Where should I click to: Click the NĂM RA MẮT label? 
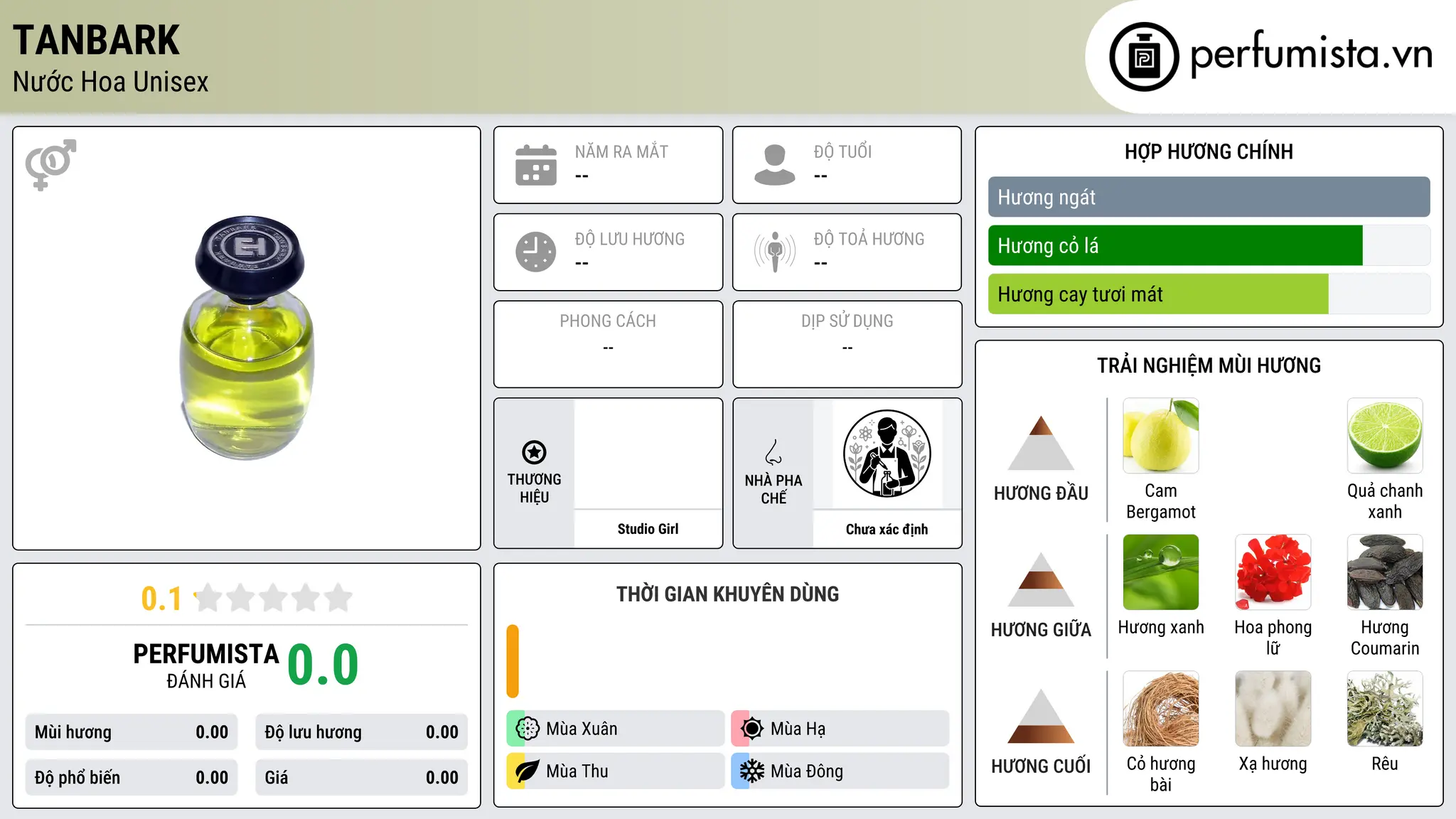click(621, 151)
